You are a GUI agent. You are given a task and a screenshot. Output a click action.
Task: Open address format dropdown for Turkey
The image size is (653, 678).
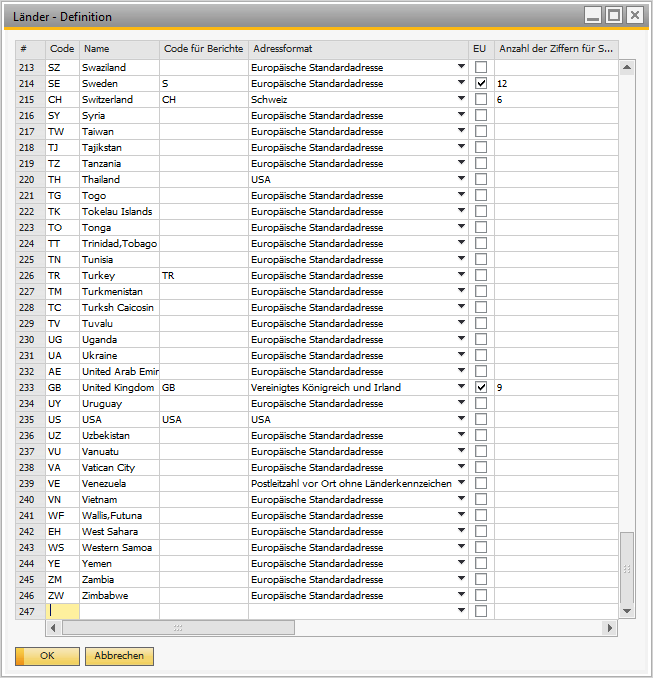pyautogui.click(x=461, y=275)
